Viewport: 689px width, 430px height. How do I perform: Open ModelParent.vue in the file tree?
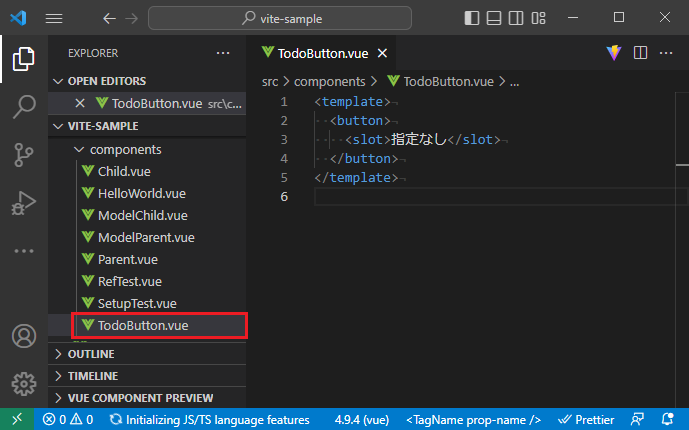click(147, 237)
